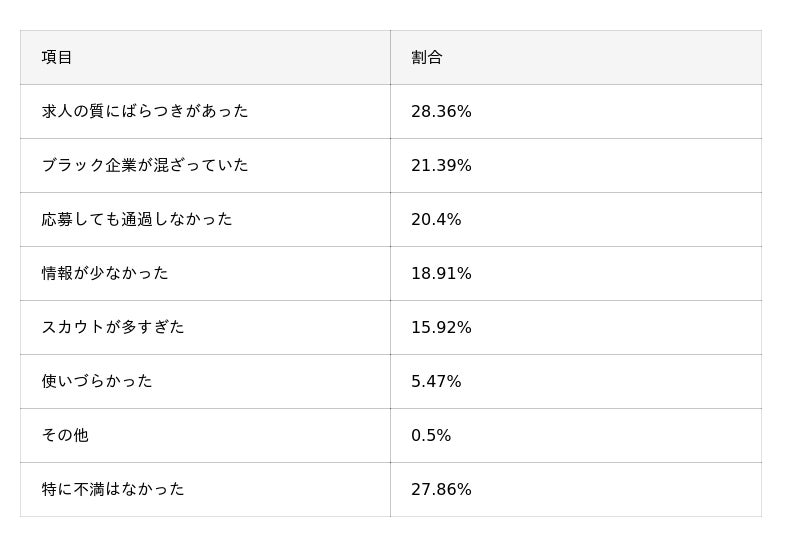Image resolution: width=800 pixels, height=547 pixels.
Task: Click the 15.92% value cell
Action: click(441, 328)
